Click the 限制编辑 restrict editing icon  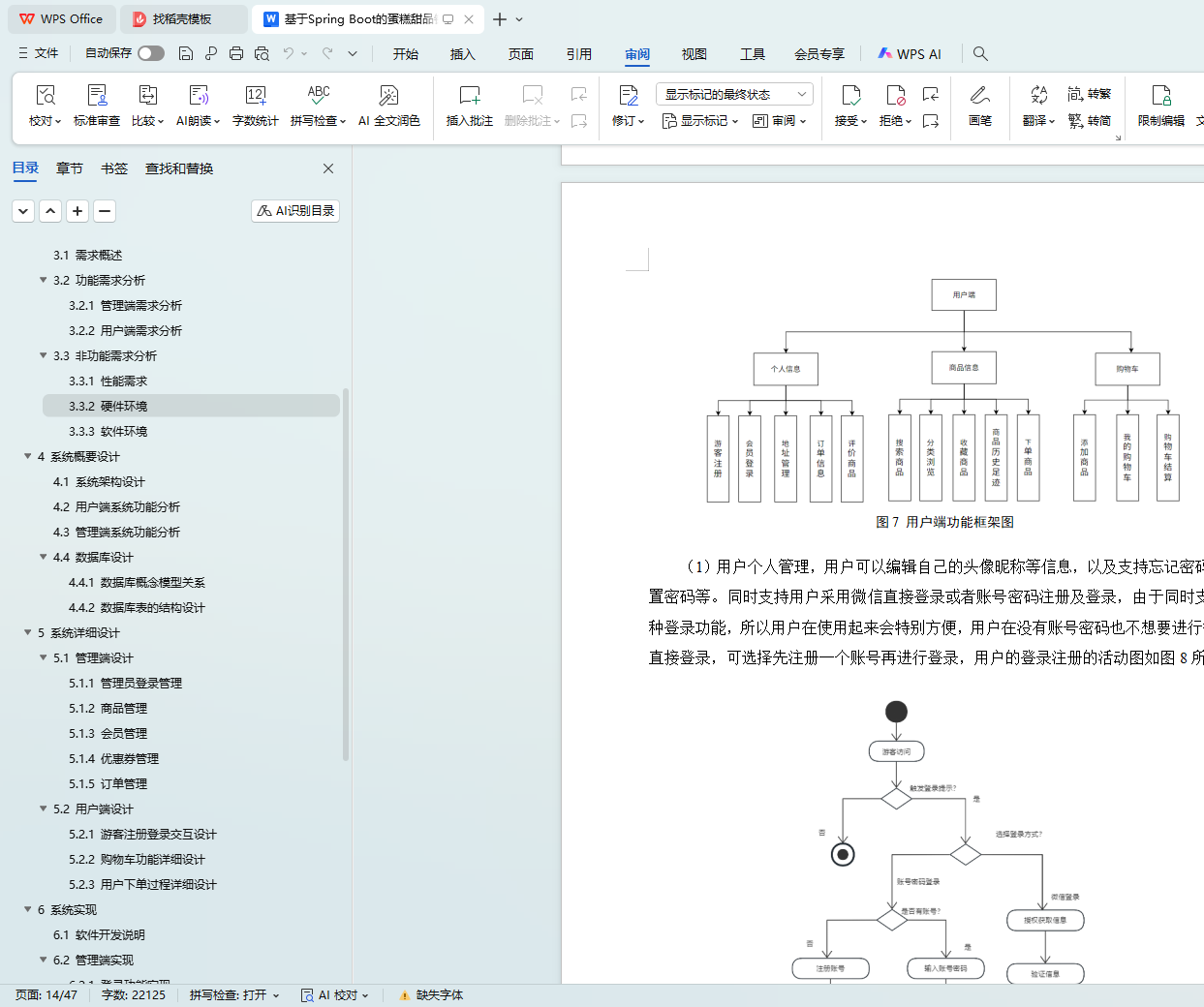pyautogui.click(x=1160, y=96)
